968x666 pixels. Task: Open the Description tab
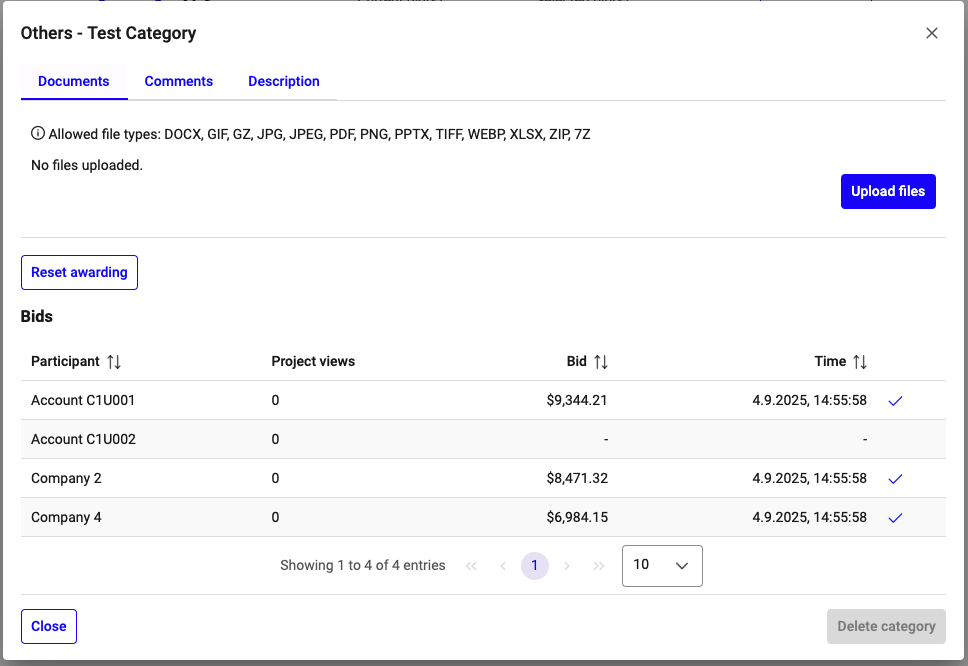point(284,81)
